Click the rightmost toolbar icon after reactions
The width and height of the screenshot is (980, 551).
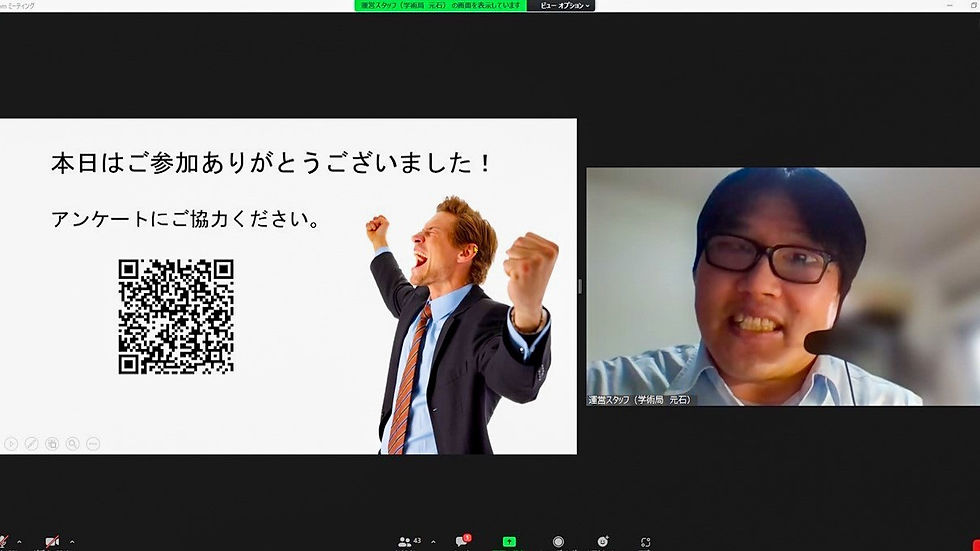click(646, 542)
